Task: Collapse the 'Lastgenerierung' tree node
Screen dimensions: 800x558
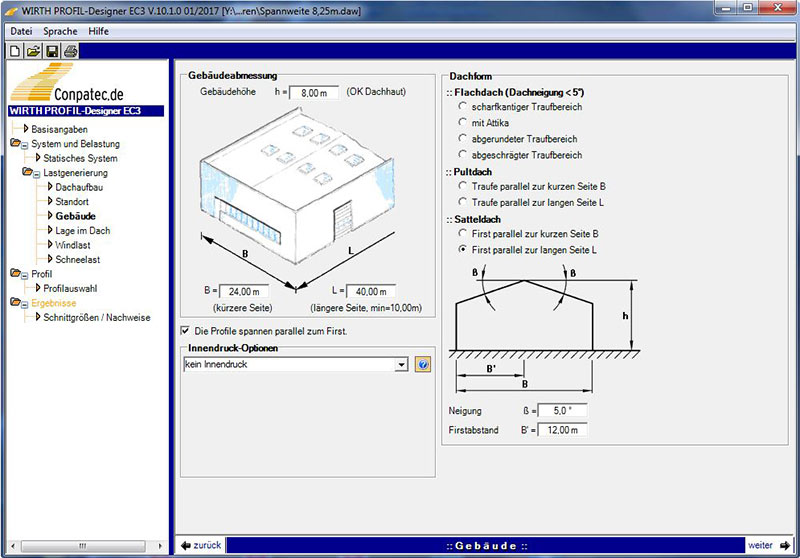Action: [x=36, y=173]
